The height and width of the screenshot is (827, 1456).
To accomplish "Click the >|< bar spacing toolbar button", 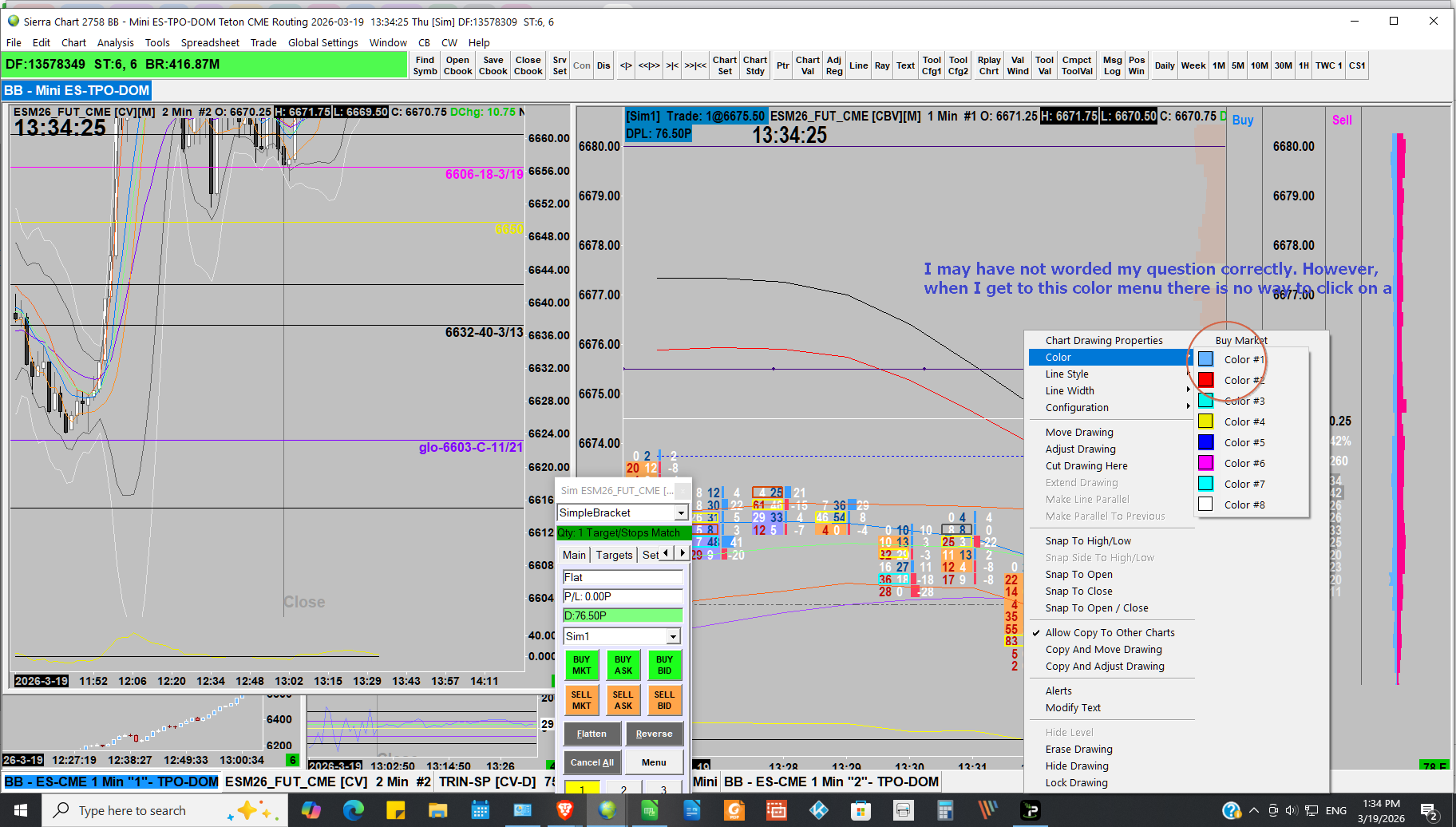I will point(673,65).
